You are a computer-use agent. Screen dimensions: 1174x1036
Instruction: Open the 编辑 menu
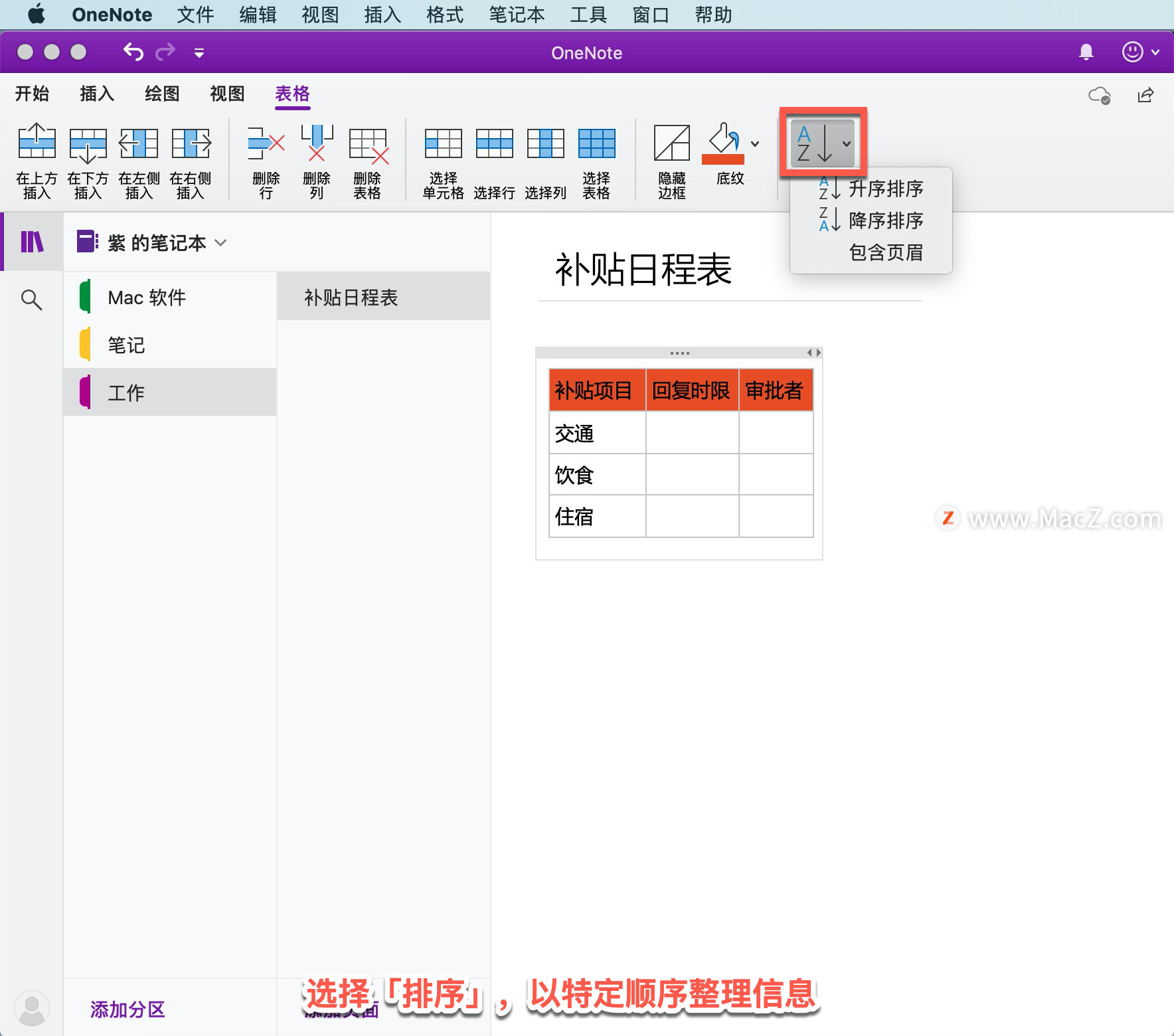pyautogui.click(x=258, y=14)
